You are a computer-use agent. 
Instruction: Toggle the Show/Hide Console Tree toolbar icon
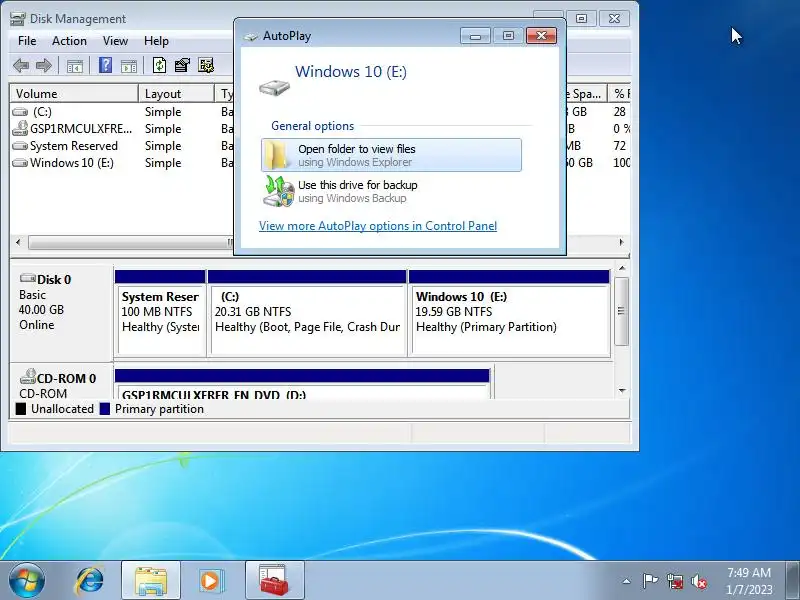pyautogui.click(x=74, y=66)
